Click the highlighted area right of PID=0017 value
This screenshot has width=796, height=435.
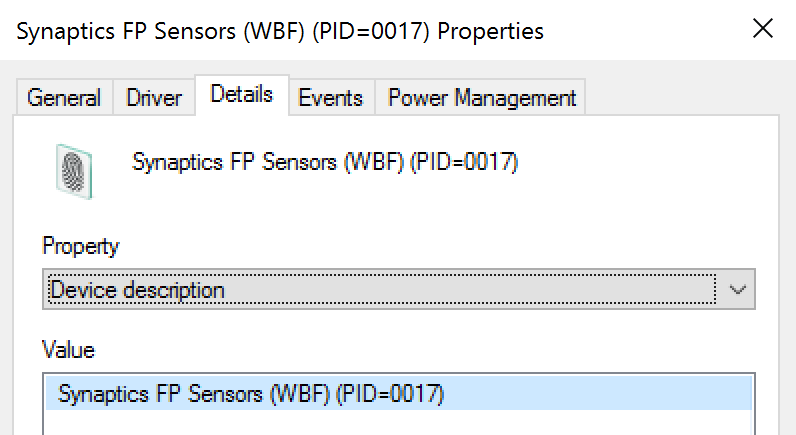600,394
